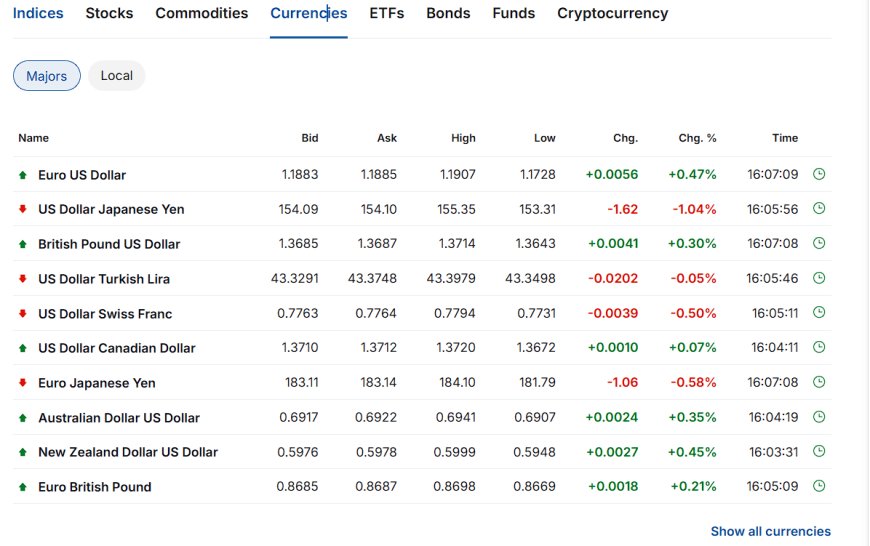The height and width of the screenshot is (546, 870).
Task: Open the US Dollar Swiss Franc pair
Action: (105, 314)
